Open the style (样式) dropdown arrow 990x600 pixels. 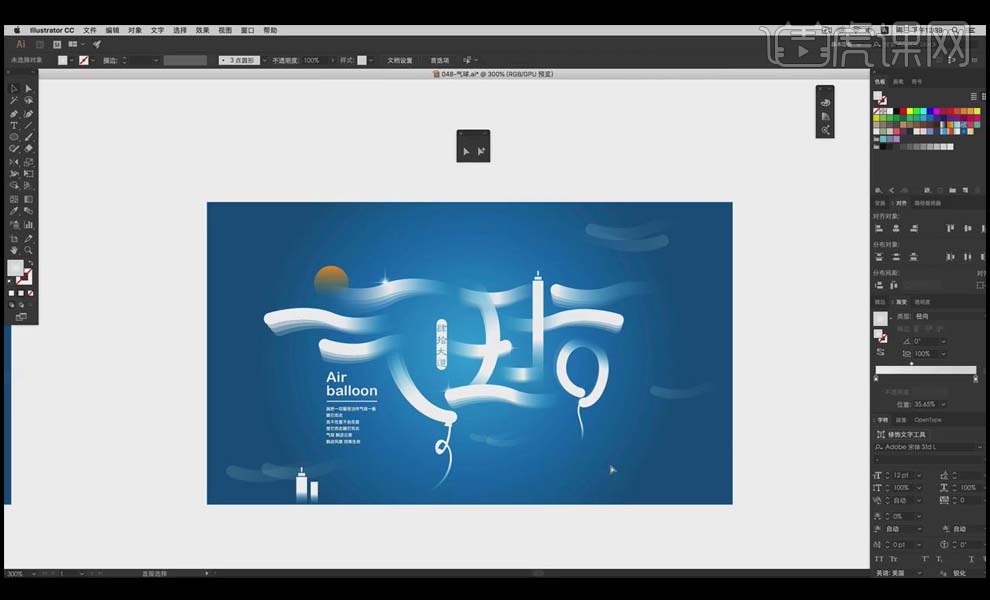tap(371, 61)
